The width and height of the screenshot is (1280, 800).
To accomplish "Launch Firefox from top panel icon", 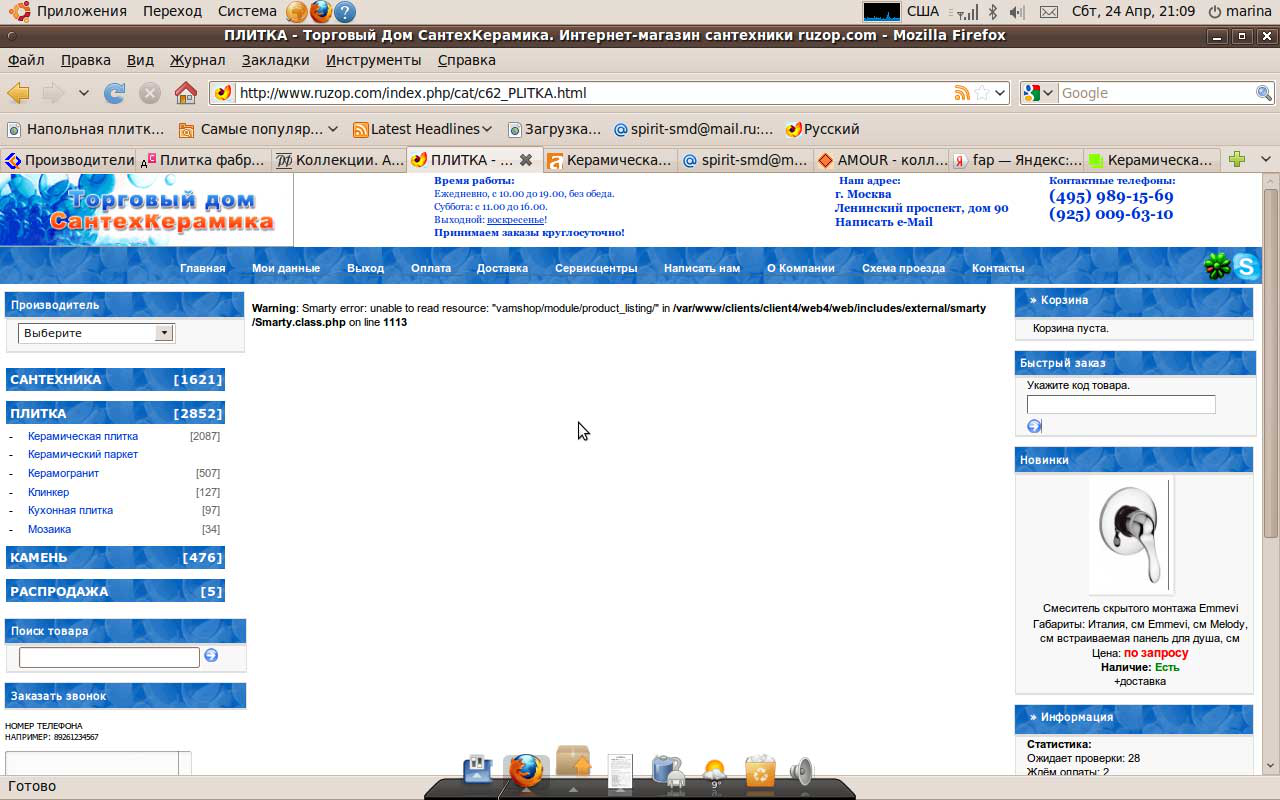I will pos(320,12).
